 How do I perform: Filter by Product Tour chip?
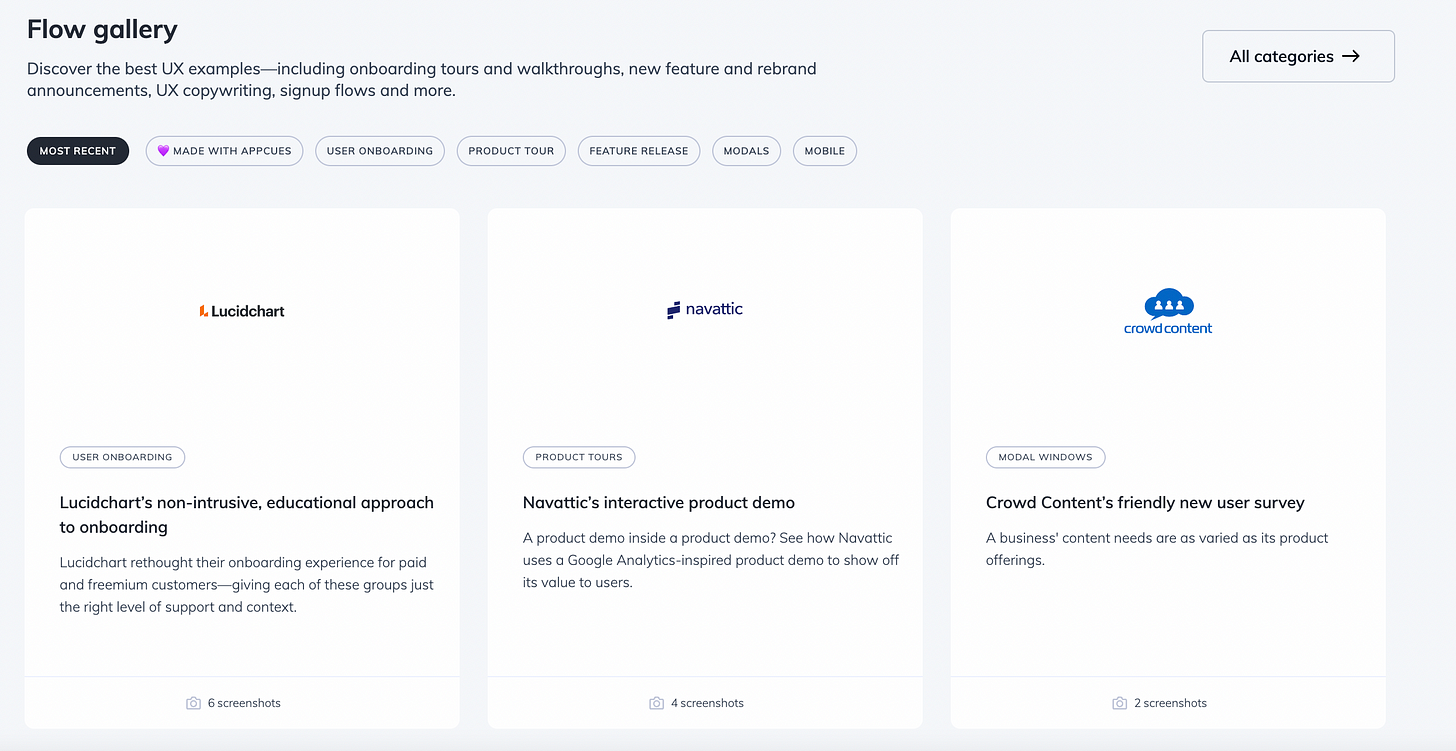[x=511, y=151]
